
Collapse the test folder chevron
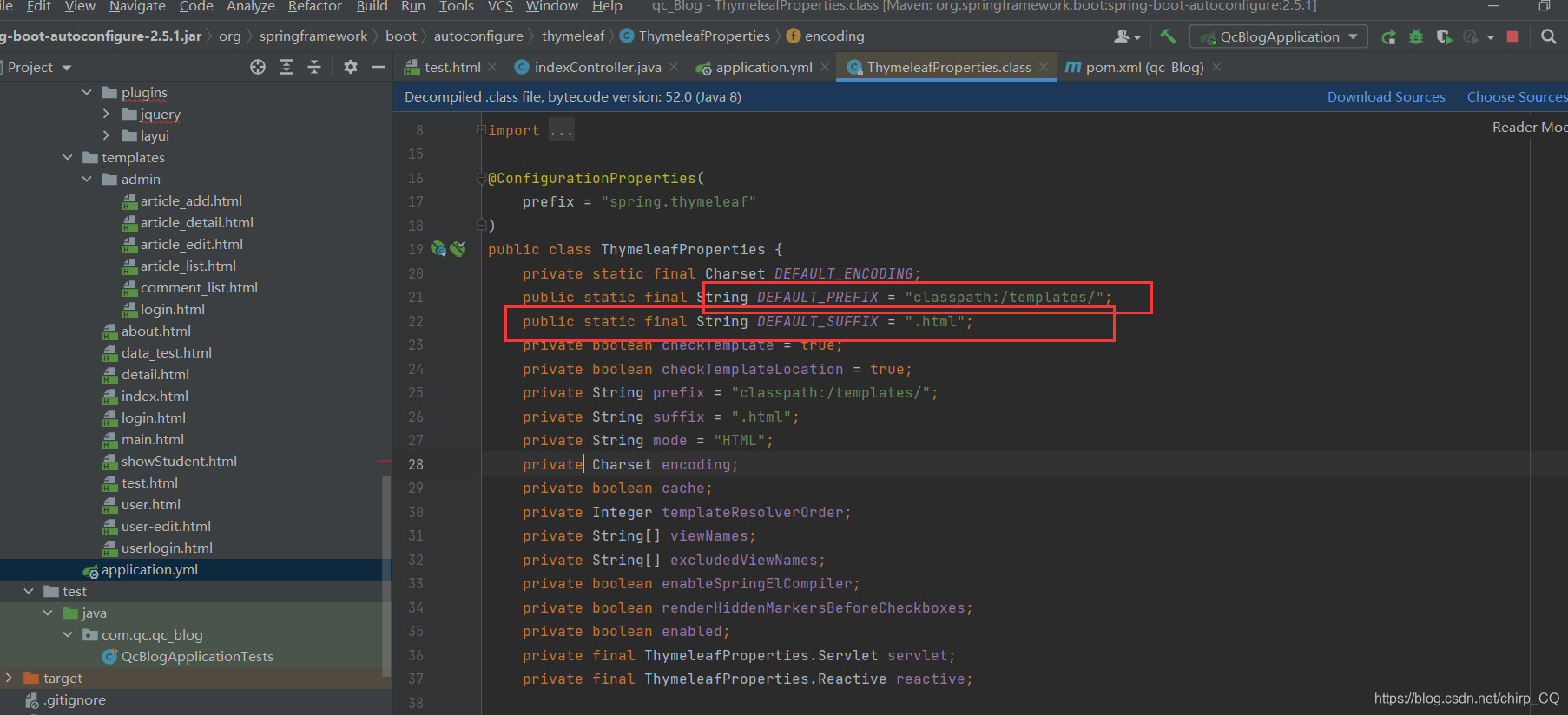[x=29, y=591]
